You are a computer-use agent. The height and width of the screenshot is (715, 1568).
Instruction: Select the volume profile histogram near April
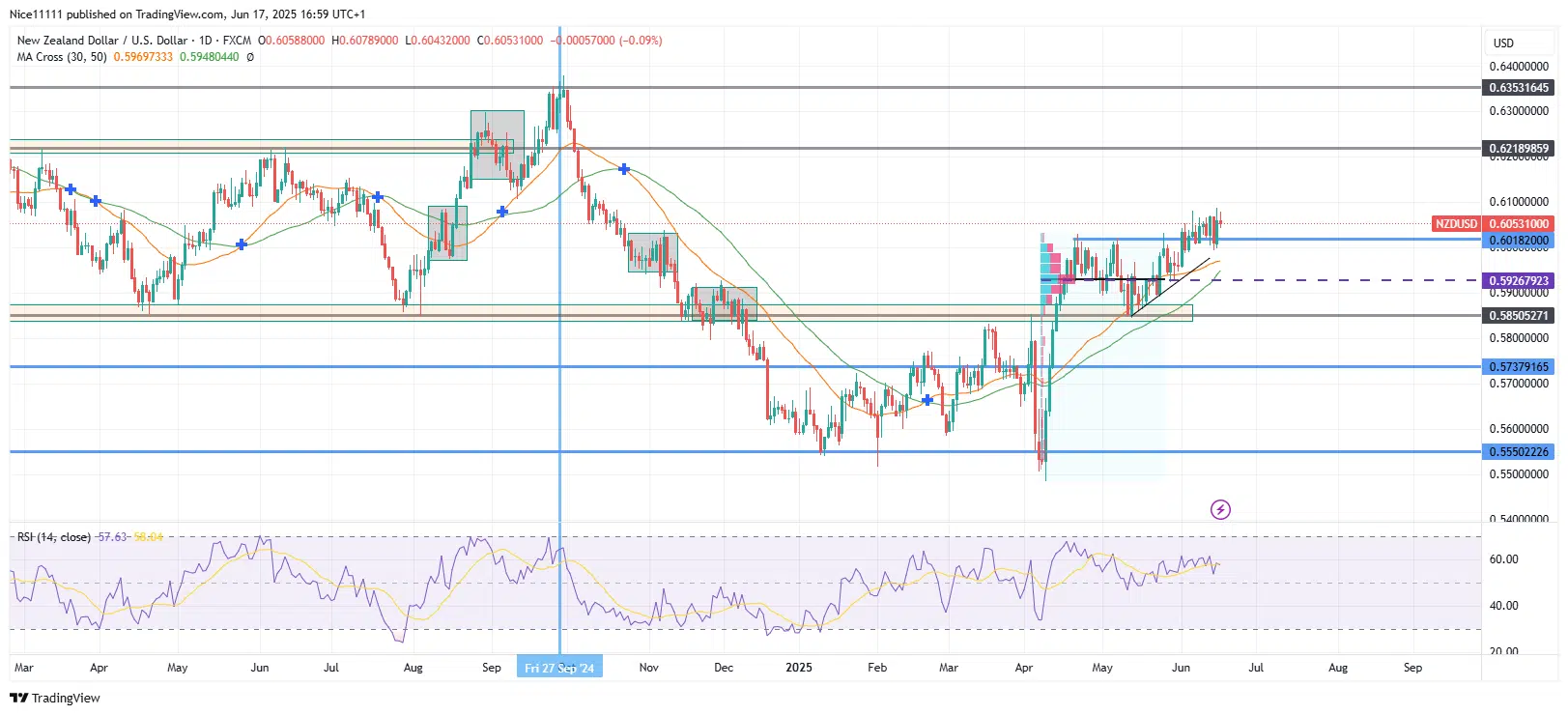pyautogui.click(x=1051, y=273)
